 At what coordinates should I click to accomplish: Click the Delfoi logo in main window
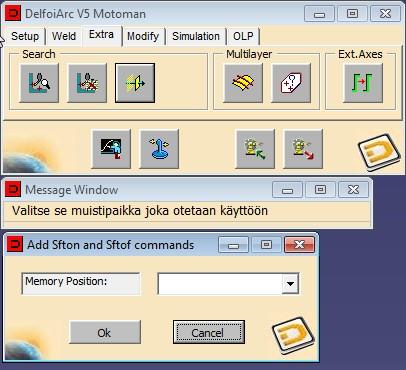click(x=379, y=152)
